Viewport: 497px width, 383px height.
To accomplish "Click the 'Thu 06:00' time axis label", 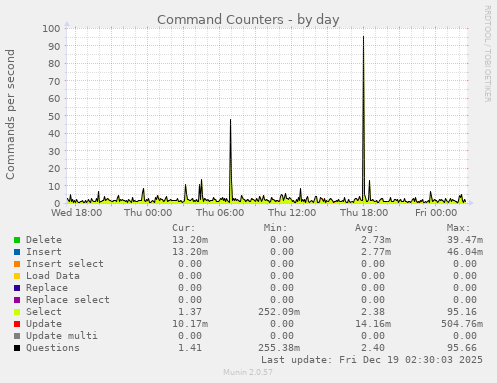I will [220, 213].
